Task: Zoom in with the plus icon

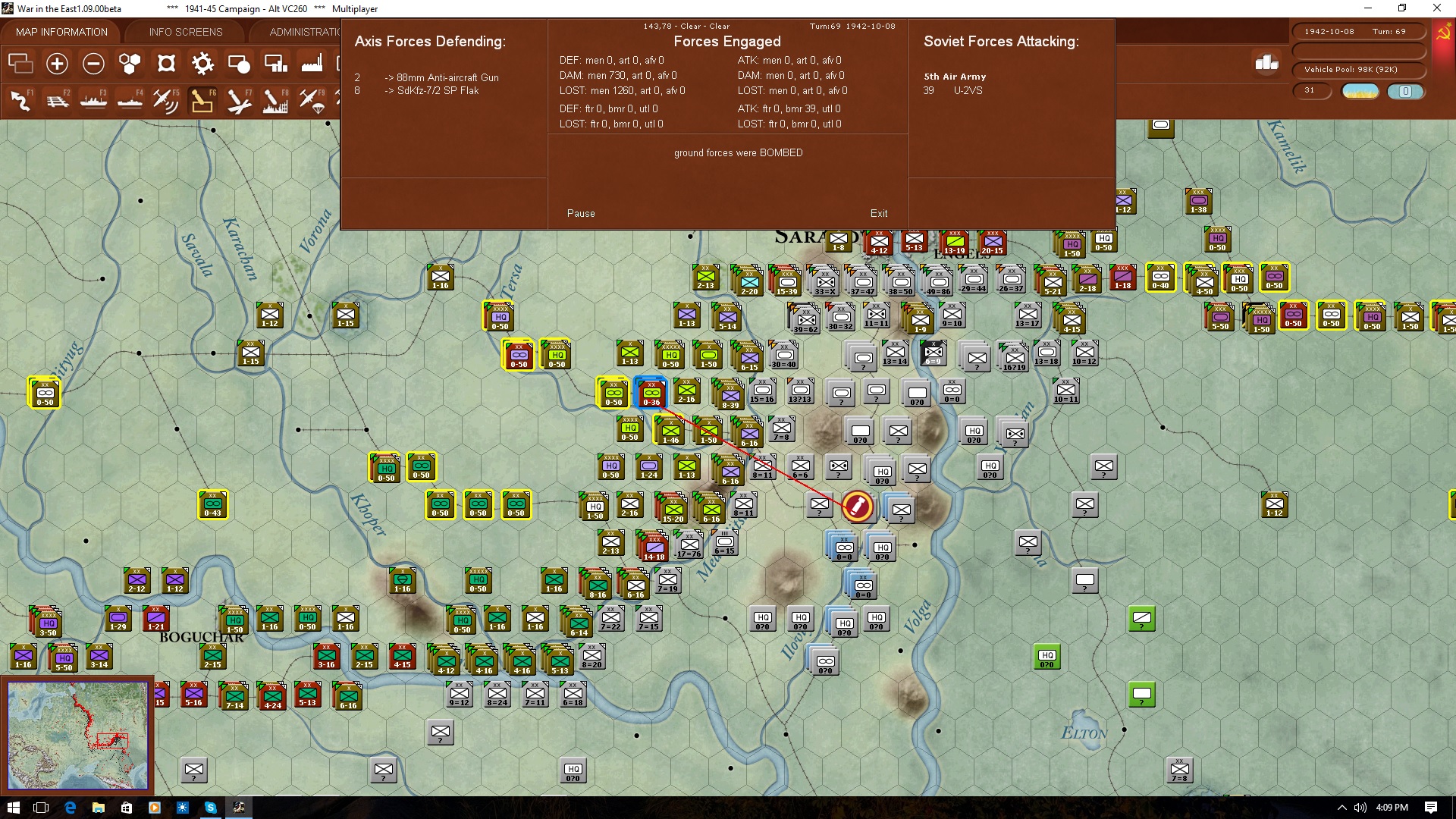Action: point(57,64)
